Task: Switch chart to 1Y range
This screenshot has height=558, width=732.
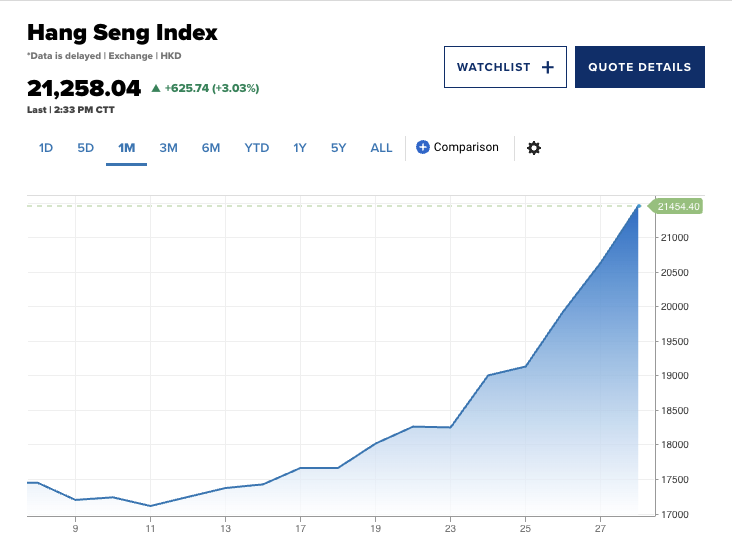Action: tap(300, 148)
